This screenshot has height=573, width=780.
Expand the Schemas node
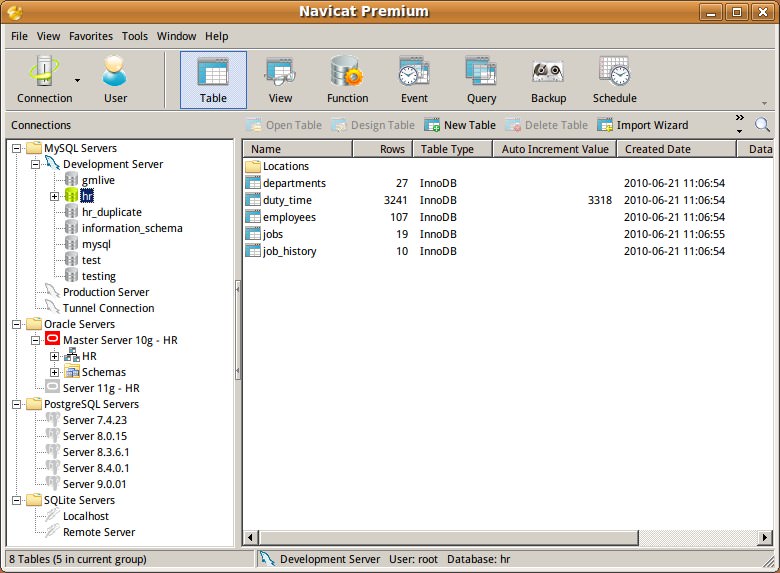click(54, 372)
